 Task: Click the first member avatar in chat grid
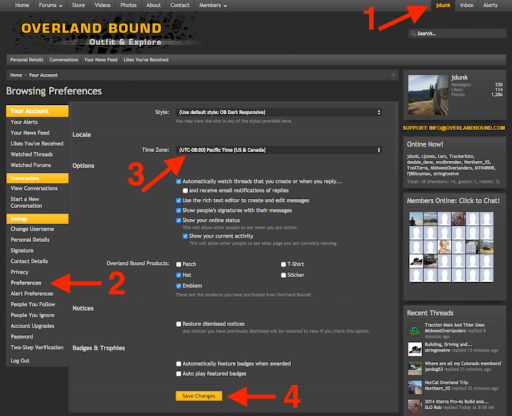[x=416, y=219]
